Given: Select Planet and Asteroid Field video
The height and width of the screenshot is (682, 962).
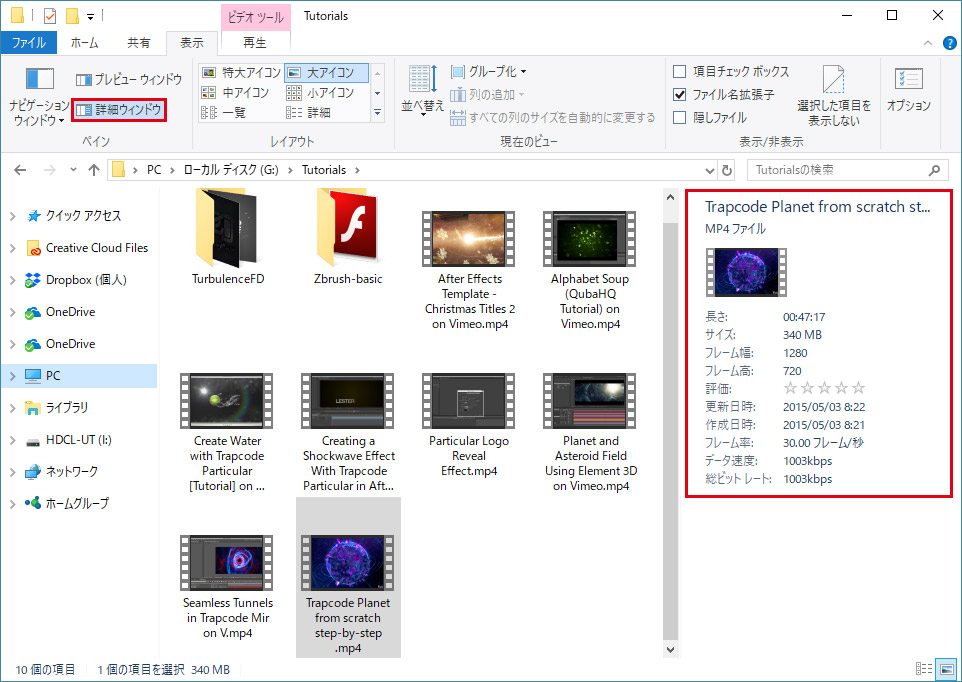Looking at the screenshot, I should coord(590,432).
